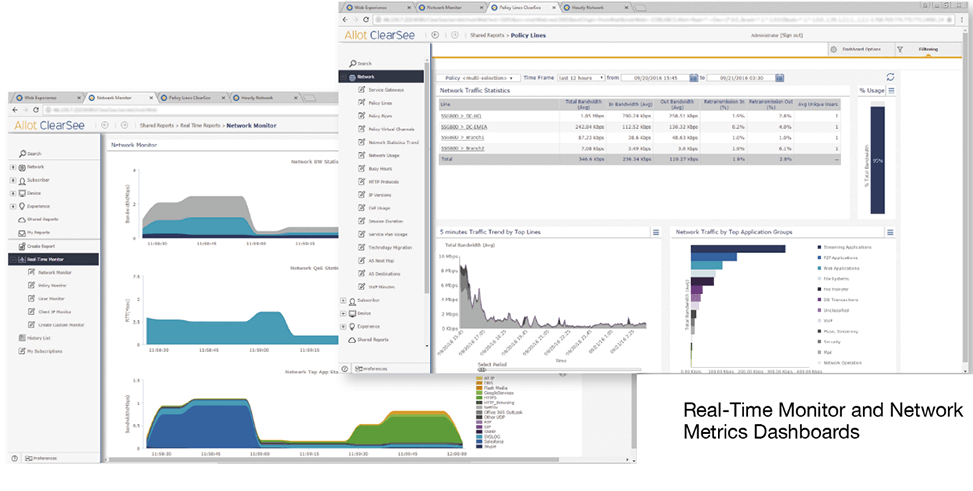Click calendar icon after the to date
The width and height of the screenshot is (973, 491).
[x=779, y=78]
